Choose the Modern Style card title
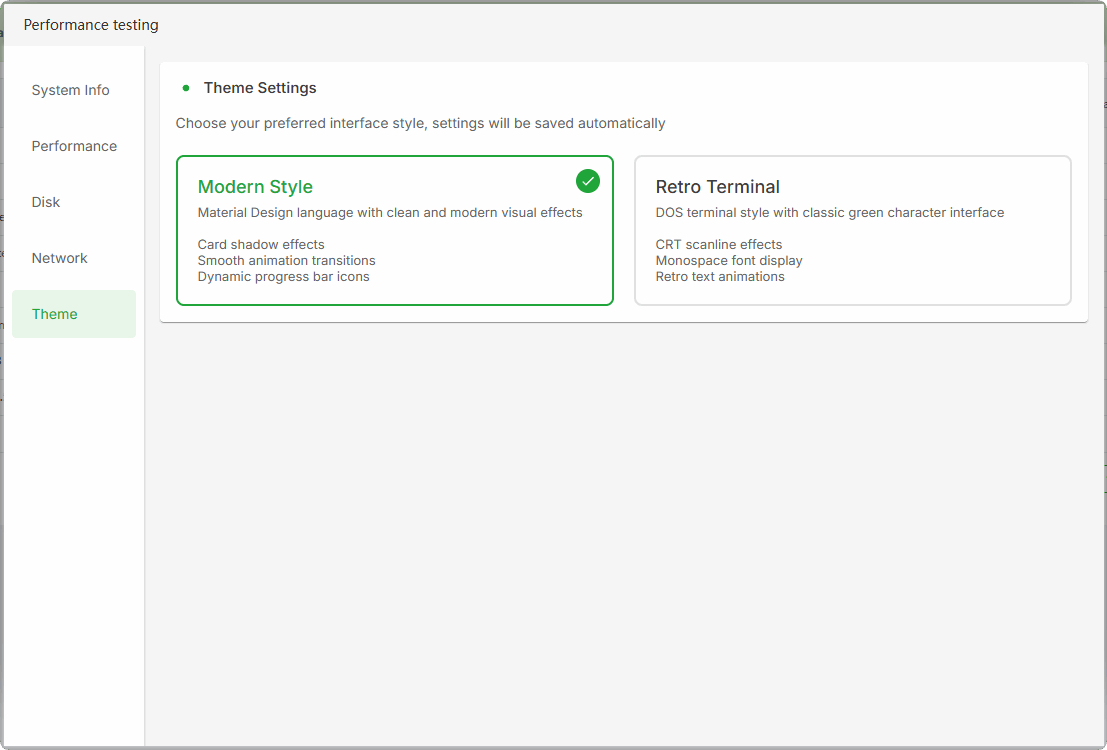1107x750 pixels. (255, 187)
